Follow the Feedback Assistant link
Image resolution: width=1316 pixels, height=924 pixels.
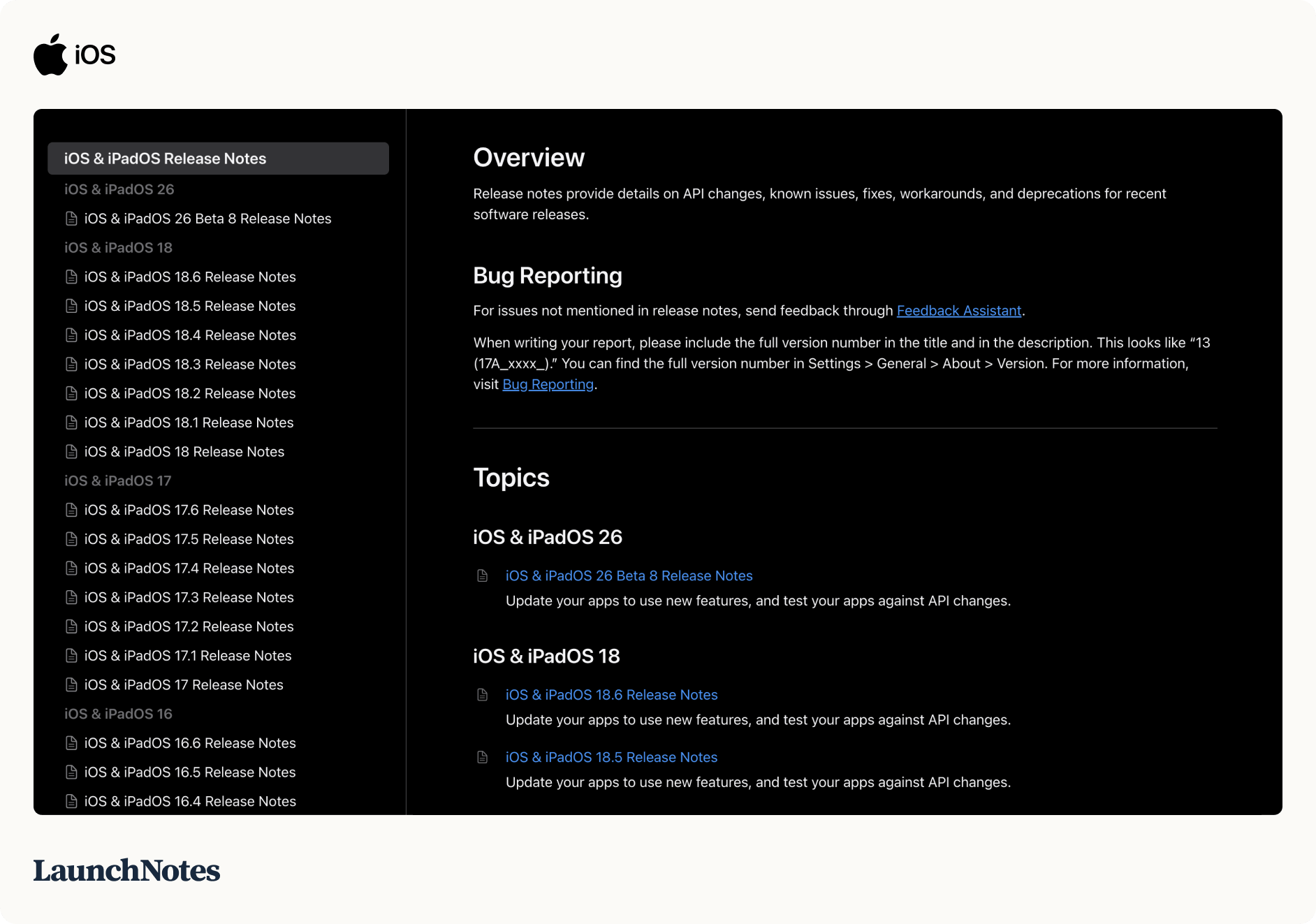(x=959, y=311)
